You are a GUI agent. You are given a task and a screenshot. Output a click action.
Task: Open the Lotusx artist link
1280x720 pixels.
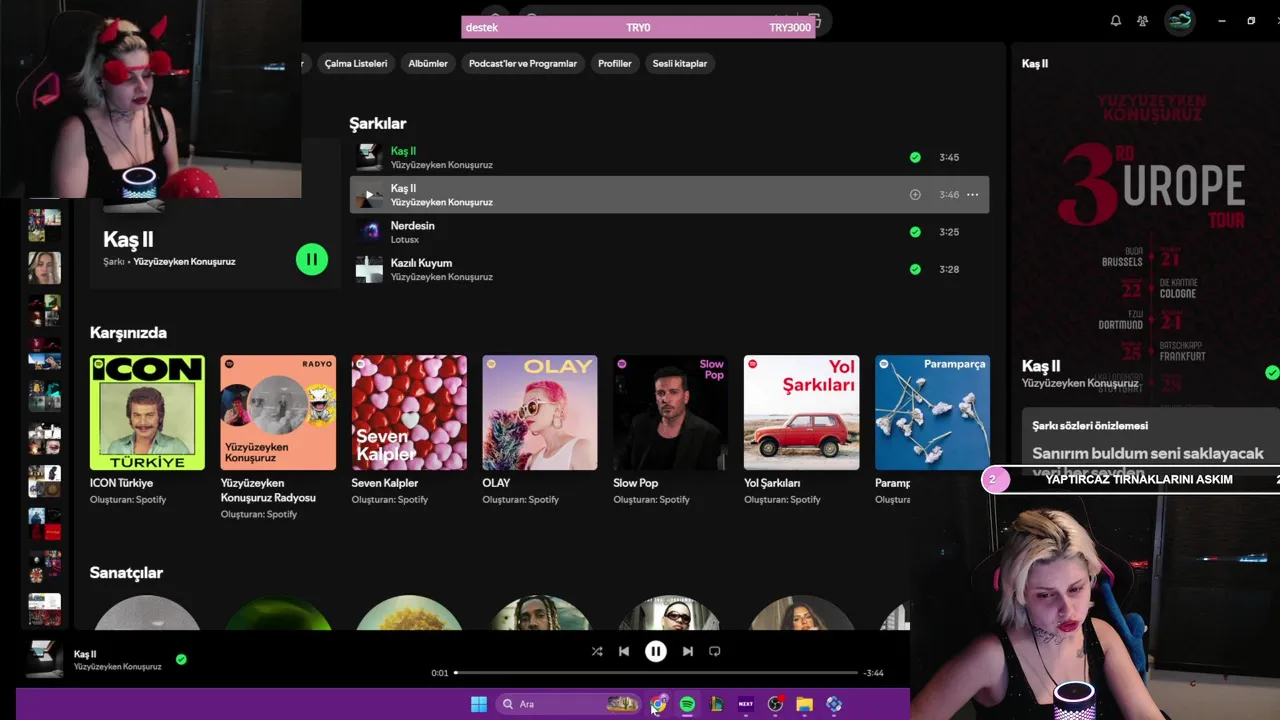pos(405,240)
